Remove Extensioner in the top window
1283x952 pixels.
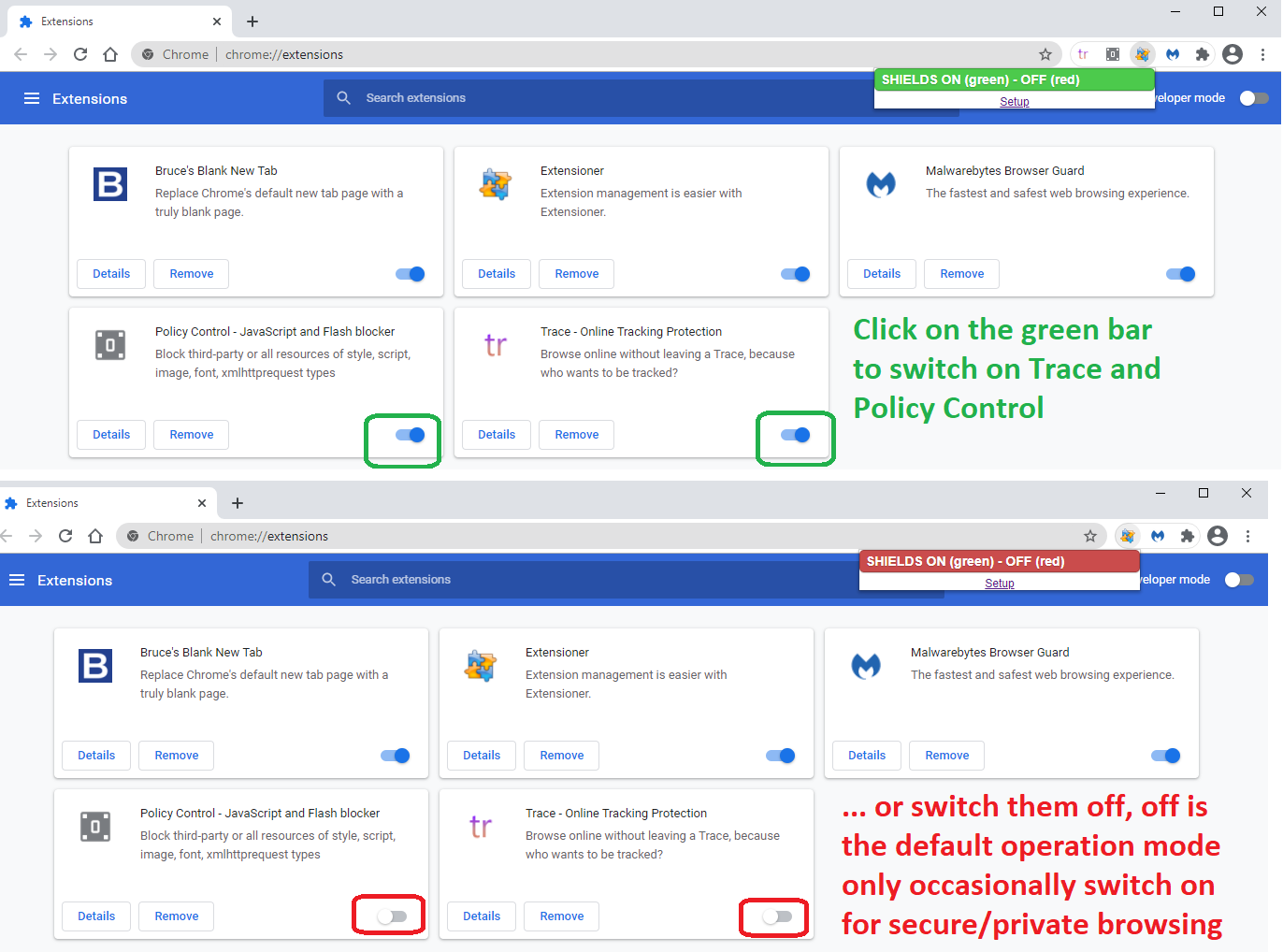tap(577, 274)
